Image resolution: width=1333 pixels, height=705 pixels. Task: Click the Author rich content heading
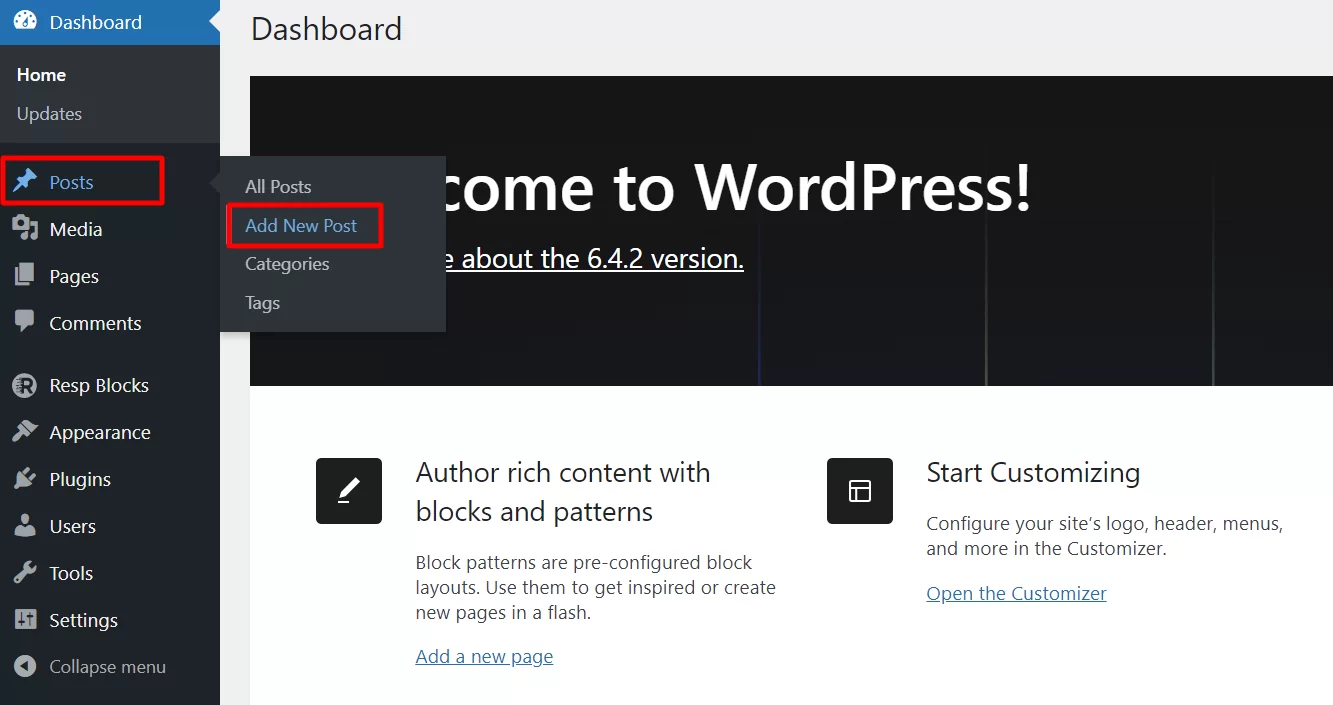click(x=563, y=492)
